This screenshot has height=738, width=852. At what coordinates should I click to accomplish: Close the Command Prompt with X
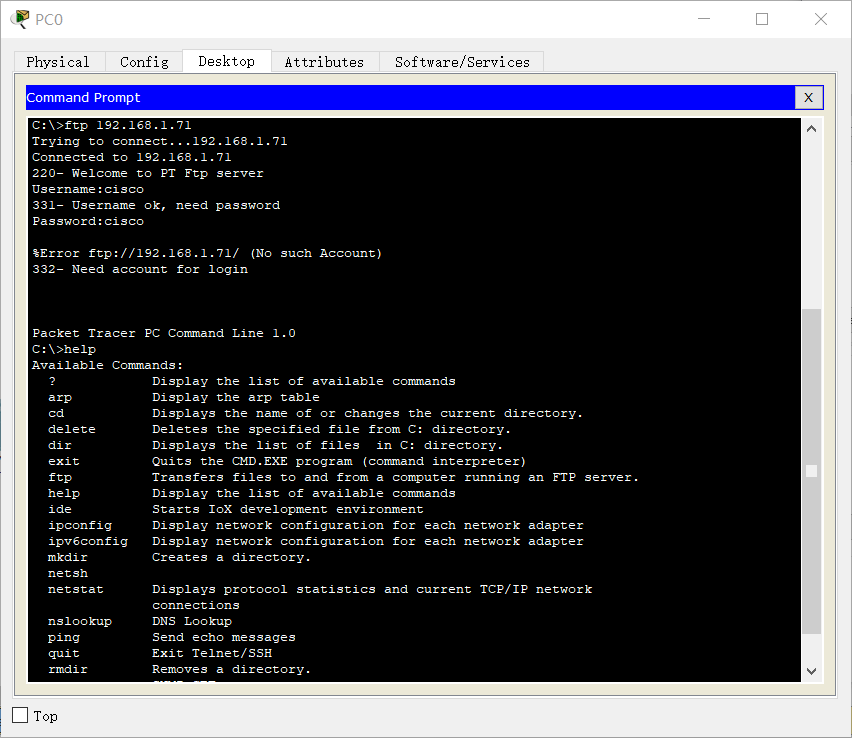(x=809, y=97)
